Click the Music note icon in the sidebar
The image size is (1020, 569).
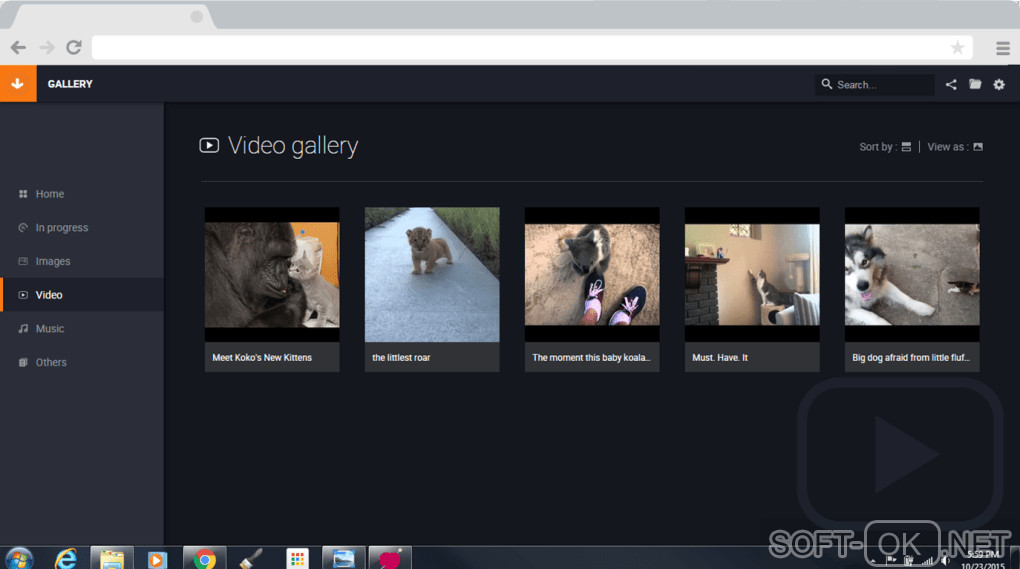[x=23, y=329]
